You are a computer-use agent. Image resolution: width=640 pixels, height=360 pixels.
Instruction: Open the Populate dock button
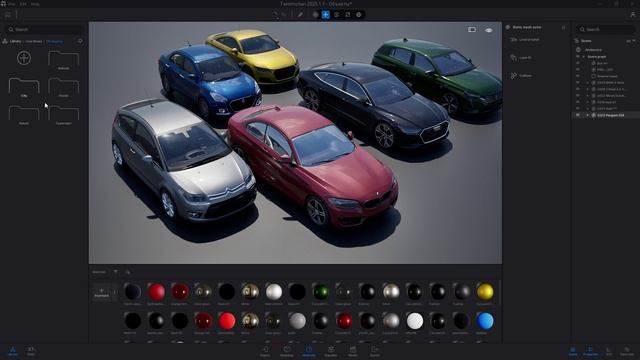[x=331, y=351]
